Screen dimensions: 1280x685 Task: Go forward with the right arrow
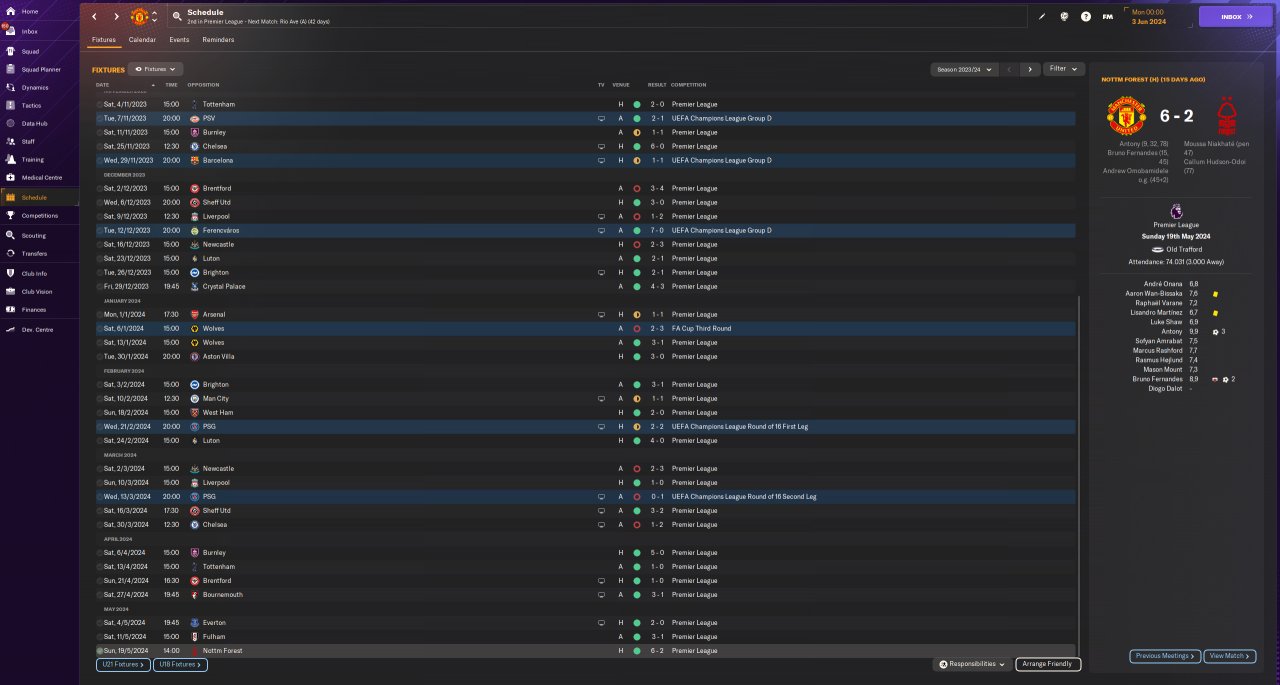pyautogui.click(x=116, y=17)
